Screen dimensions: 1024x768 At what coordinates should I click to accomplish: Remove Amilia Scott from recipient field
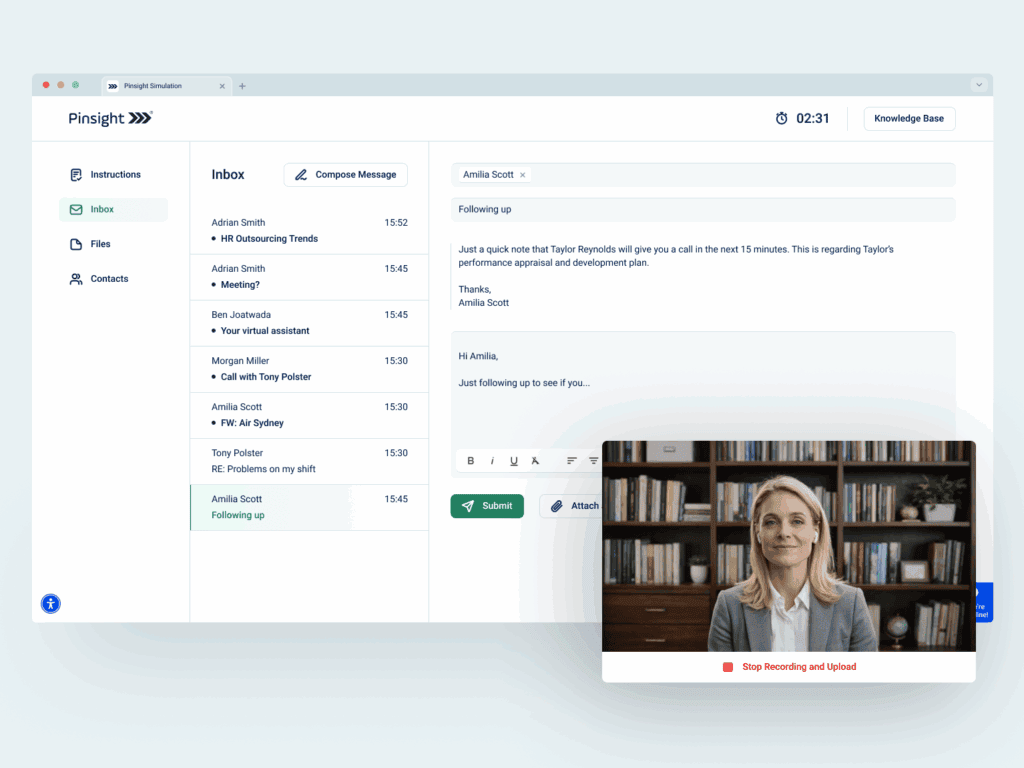point(522,175)
